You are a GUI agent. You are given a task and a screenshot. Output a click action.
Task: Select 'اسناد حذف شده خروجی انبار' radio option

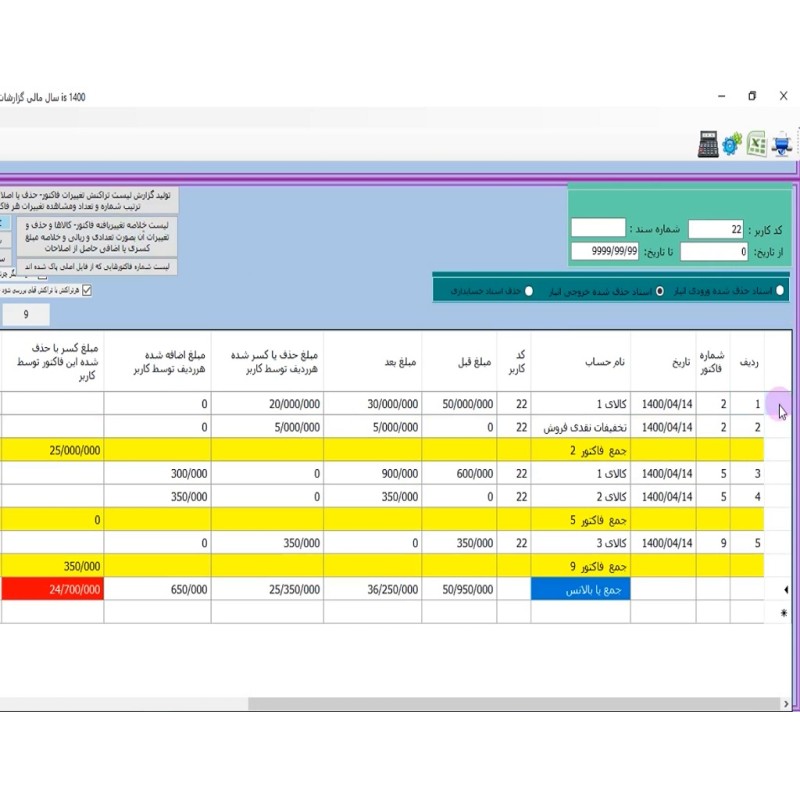(x=658, y=291)
